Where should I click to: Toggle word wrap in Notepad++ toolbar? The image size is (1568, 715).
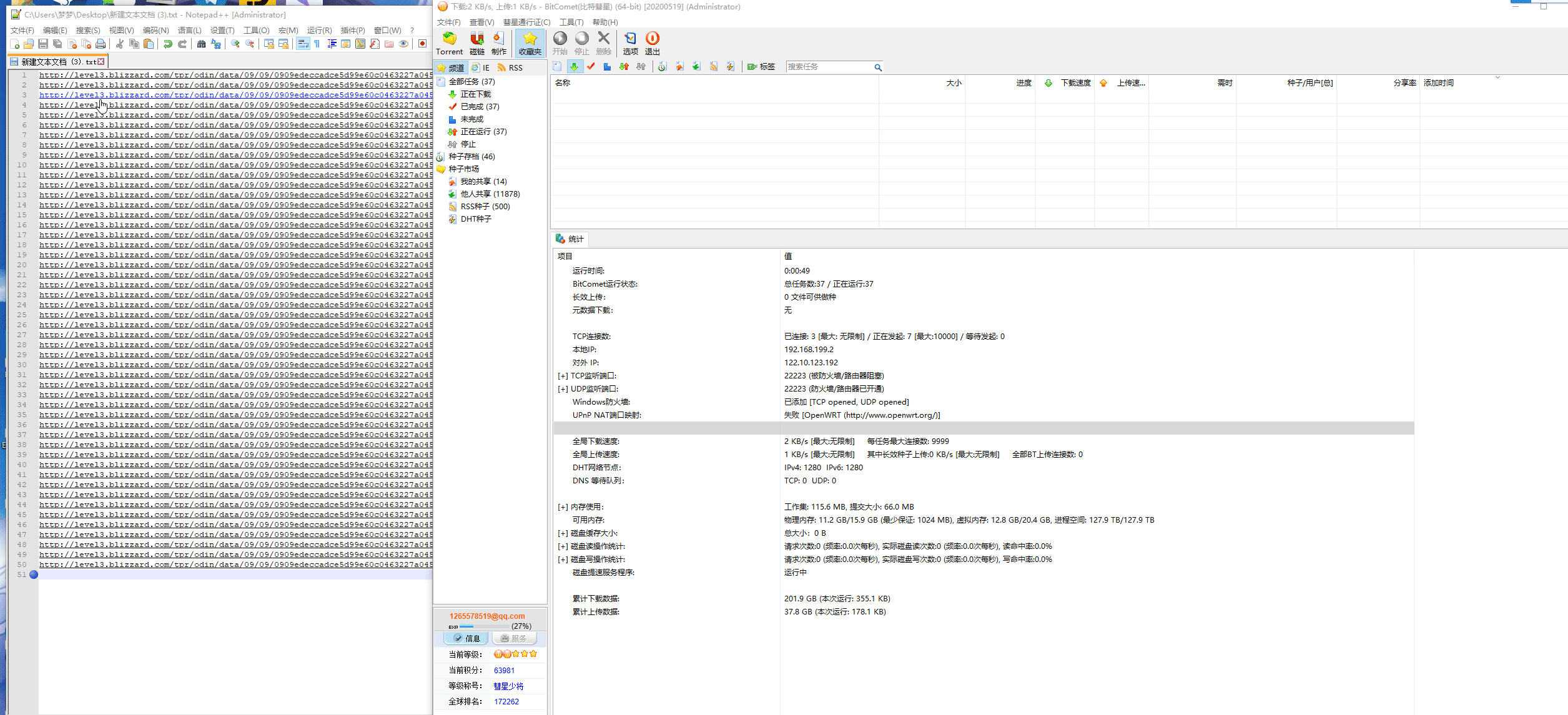(303, 44)
